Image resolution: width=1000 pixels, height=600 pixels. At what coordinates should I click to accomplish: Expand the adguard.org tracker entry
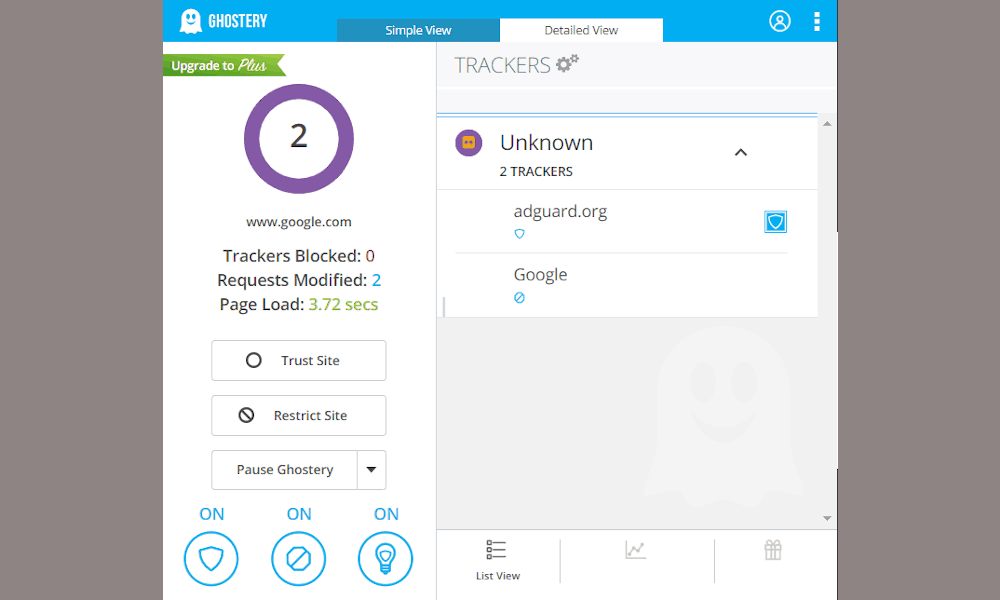[560, 212]
